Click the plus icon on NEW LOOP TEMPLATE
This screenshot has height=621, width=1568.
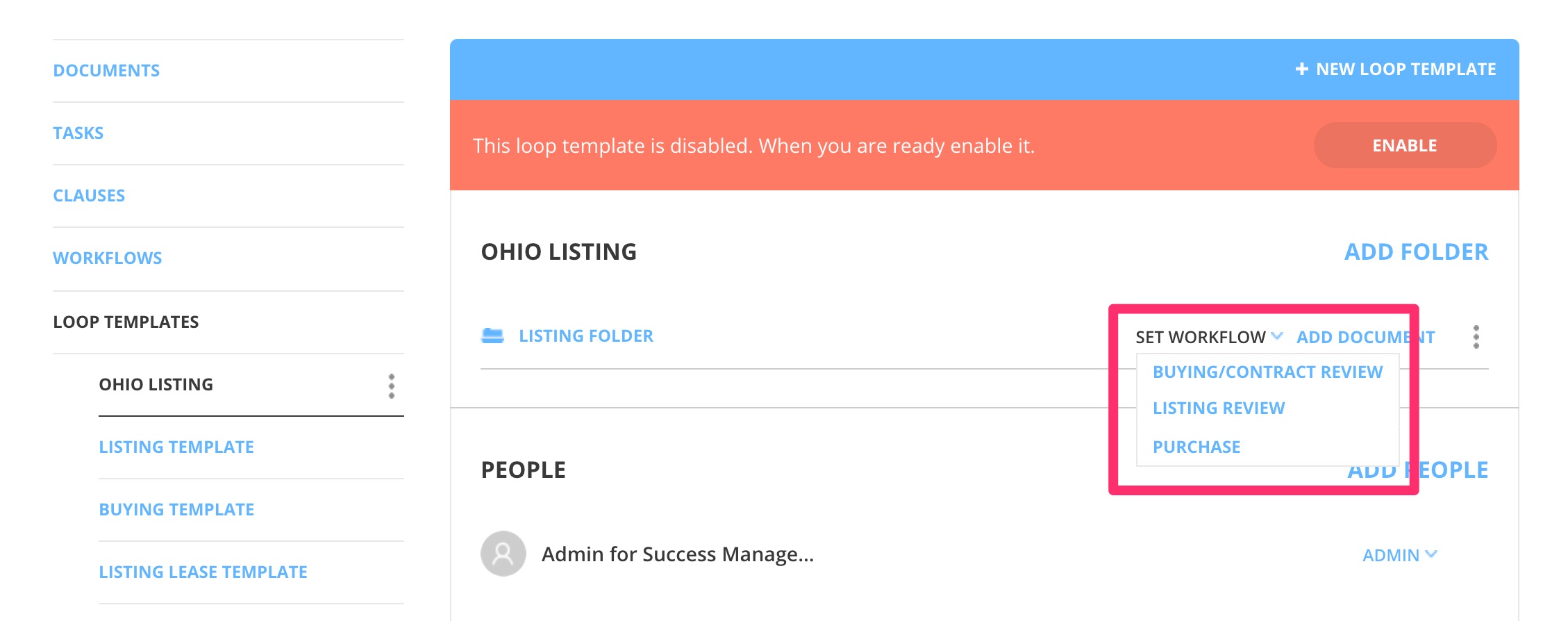(x=1301, y=69)
